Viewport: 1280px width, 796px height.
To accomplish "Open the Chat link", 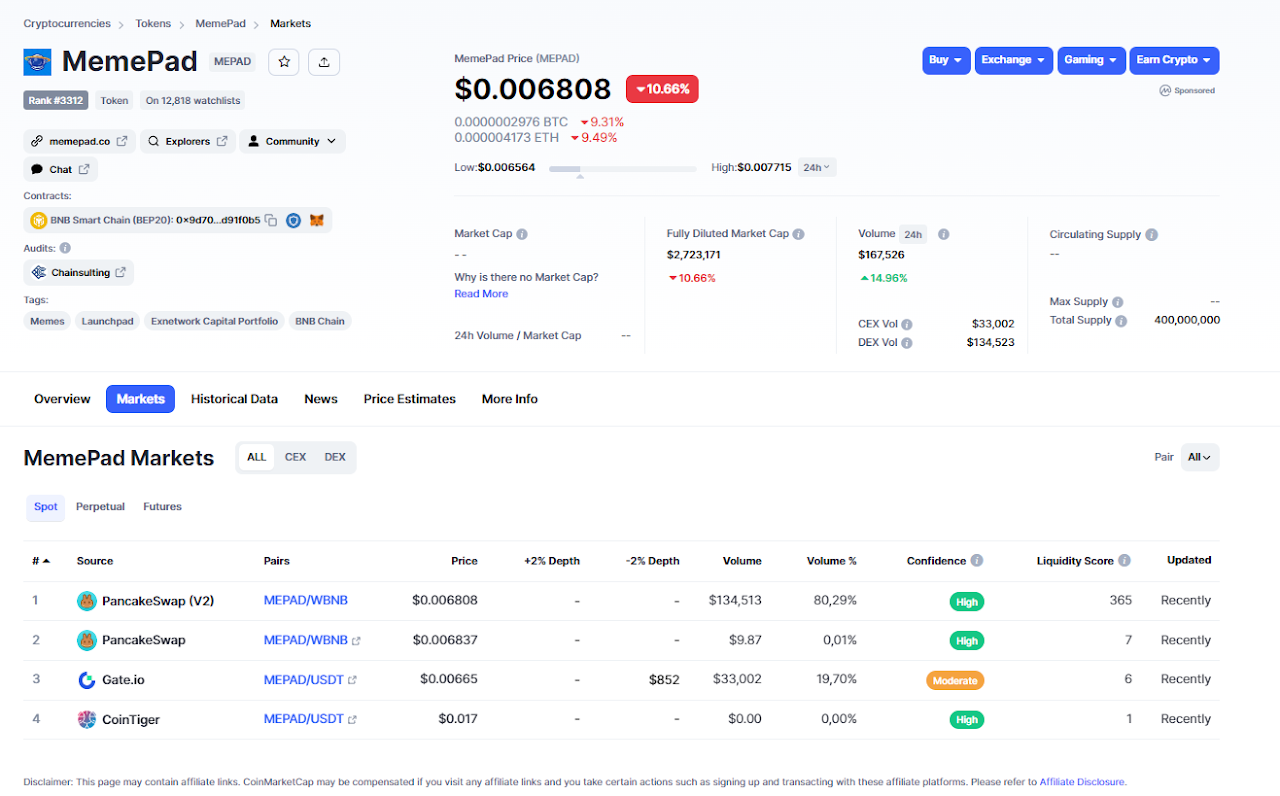I will click(x=61, y=169).
